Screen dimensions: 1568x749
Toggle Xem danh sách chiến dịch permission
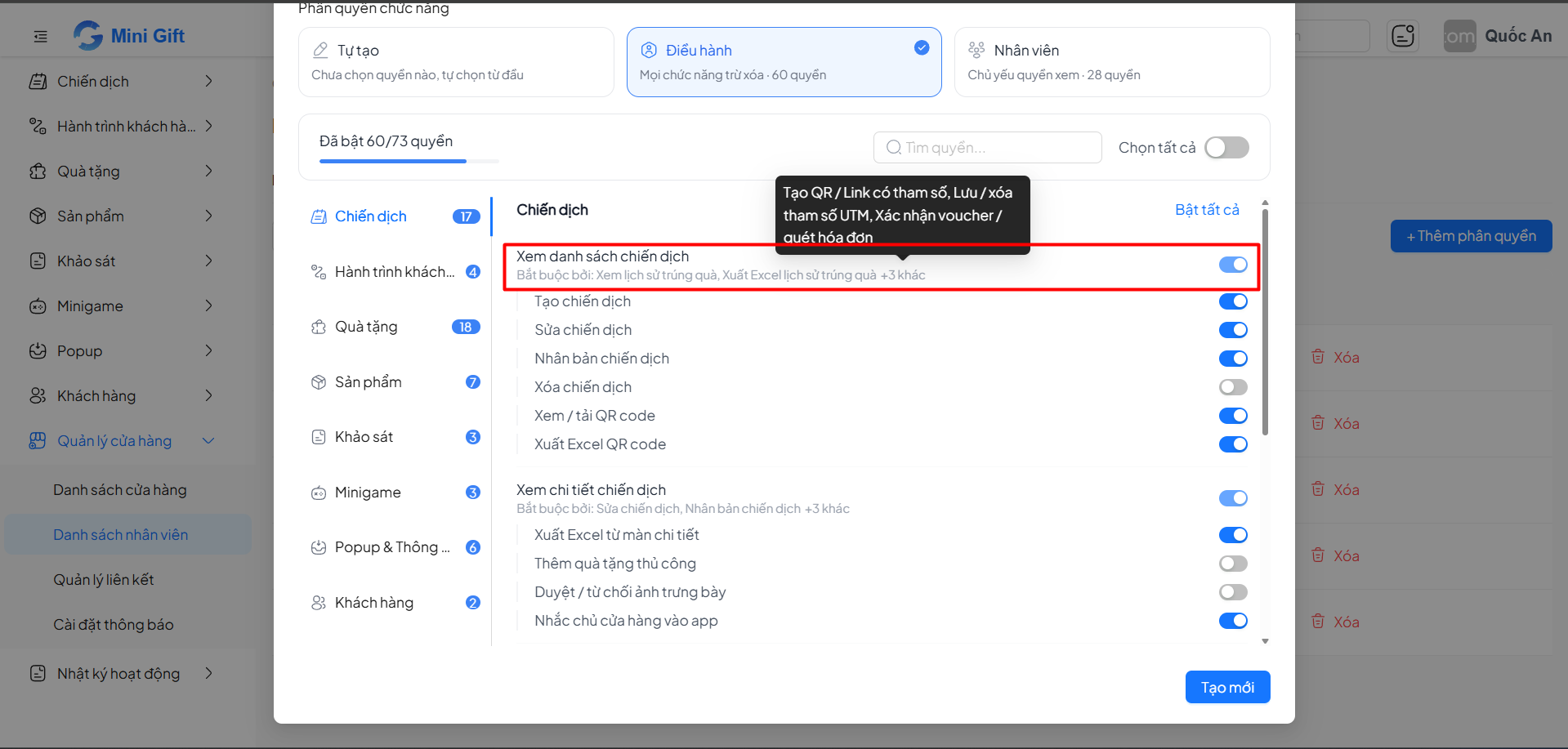[1233, 265]
